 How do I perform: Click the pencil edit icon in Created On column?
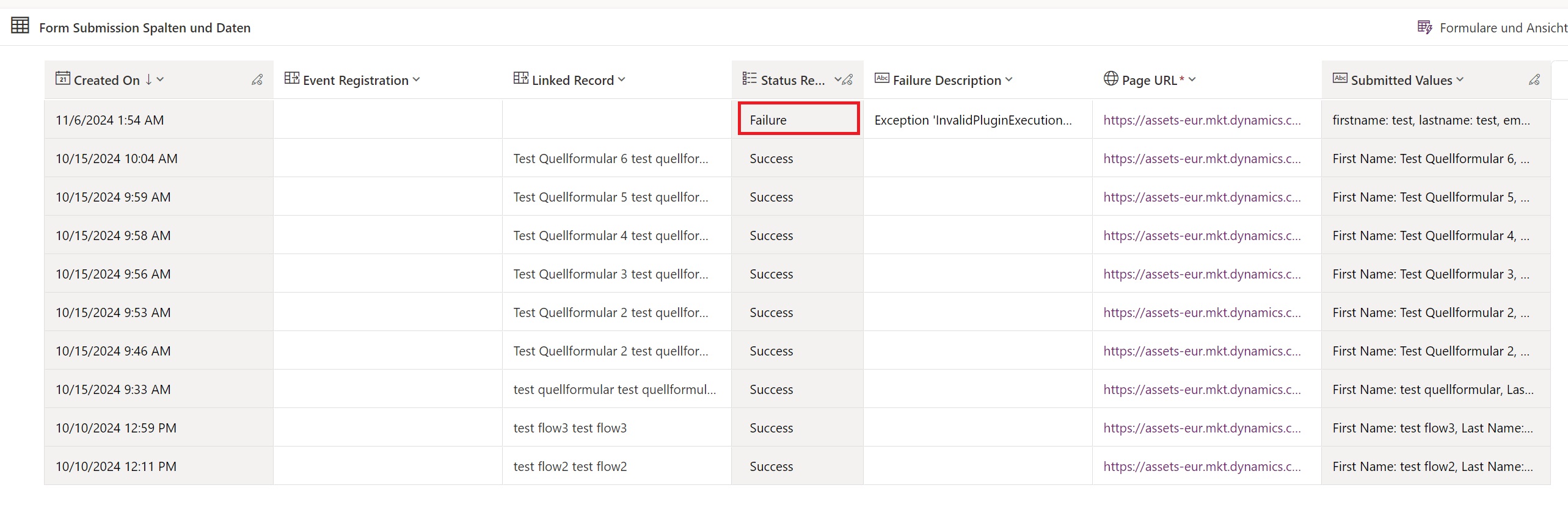257,80
